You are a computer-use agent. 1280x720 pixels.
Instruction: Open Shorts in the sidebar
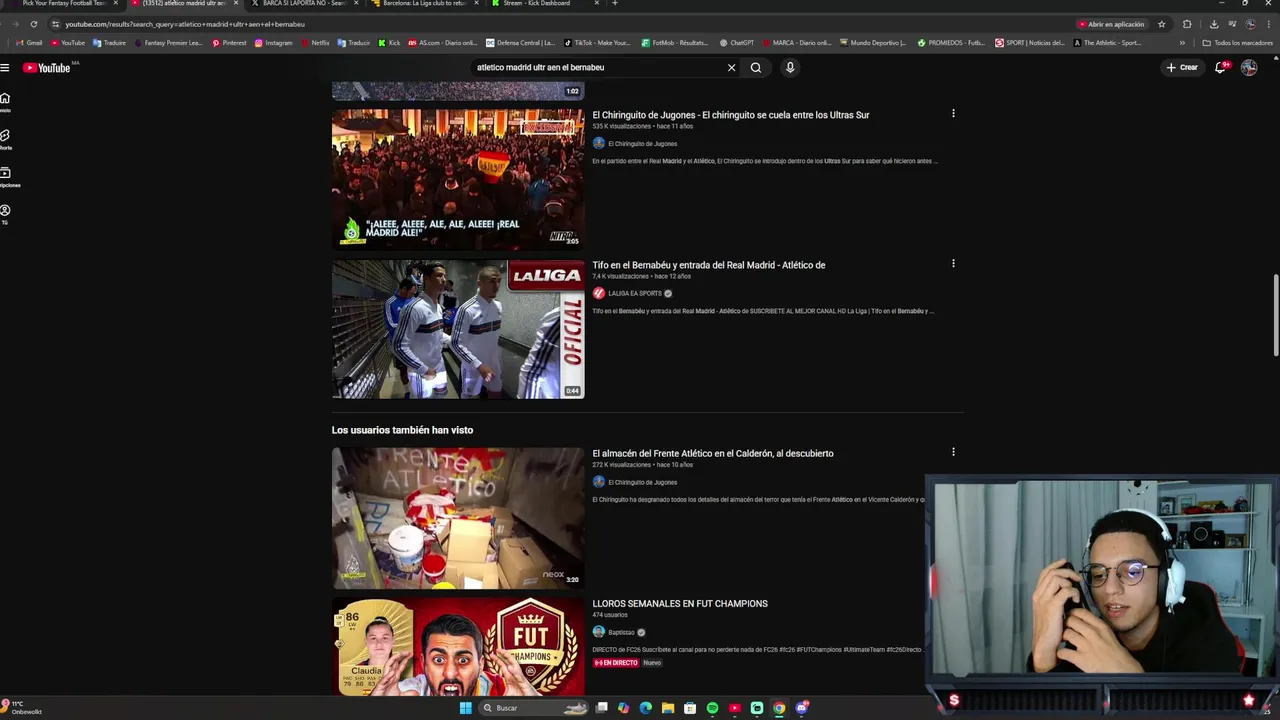(5, 139)
